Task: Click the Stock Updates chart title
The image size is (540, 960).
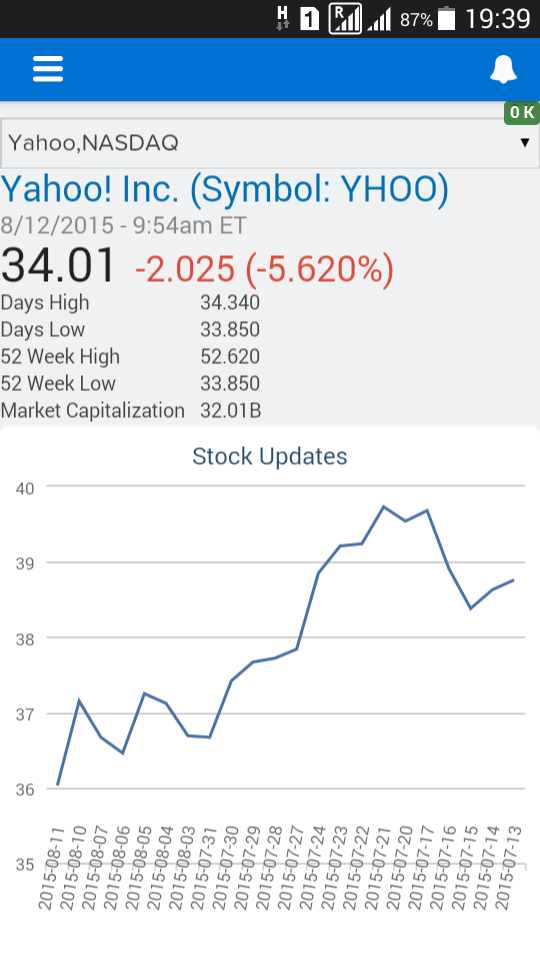Action: coord(269,456)
